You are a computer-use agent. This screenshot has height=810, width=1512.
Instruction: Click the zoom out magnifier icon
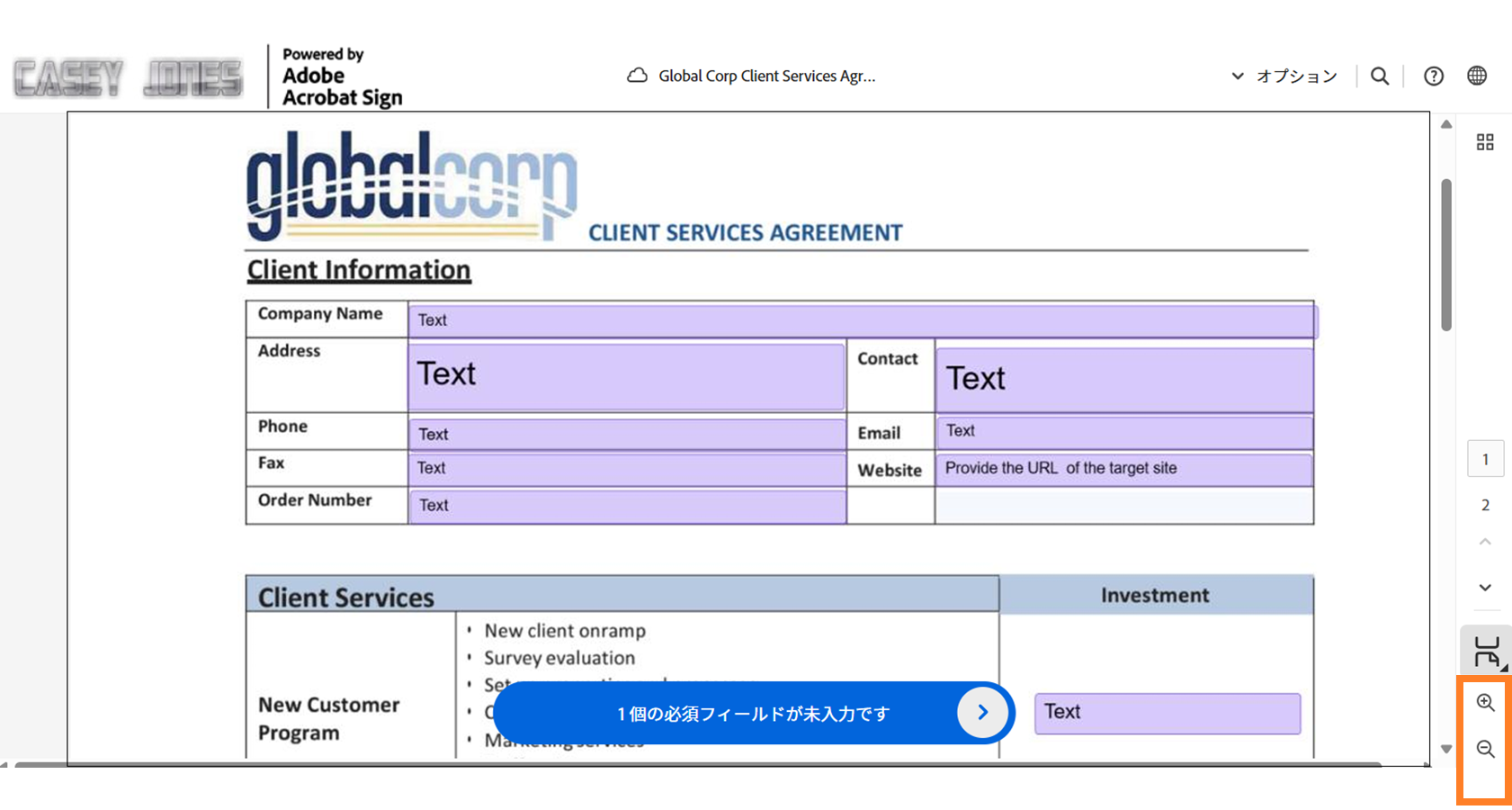click(x=1485, y=749)
